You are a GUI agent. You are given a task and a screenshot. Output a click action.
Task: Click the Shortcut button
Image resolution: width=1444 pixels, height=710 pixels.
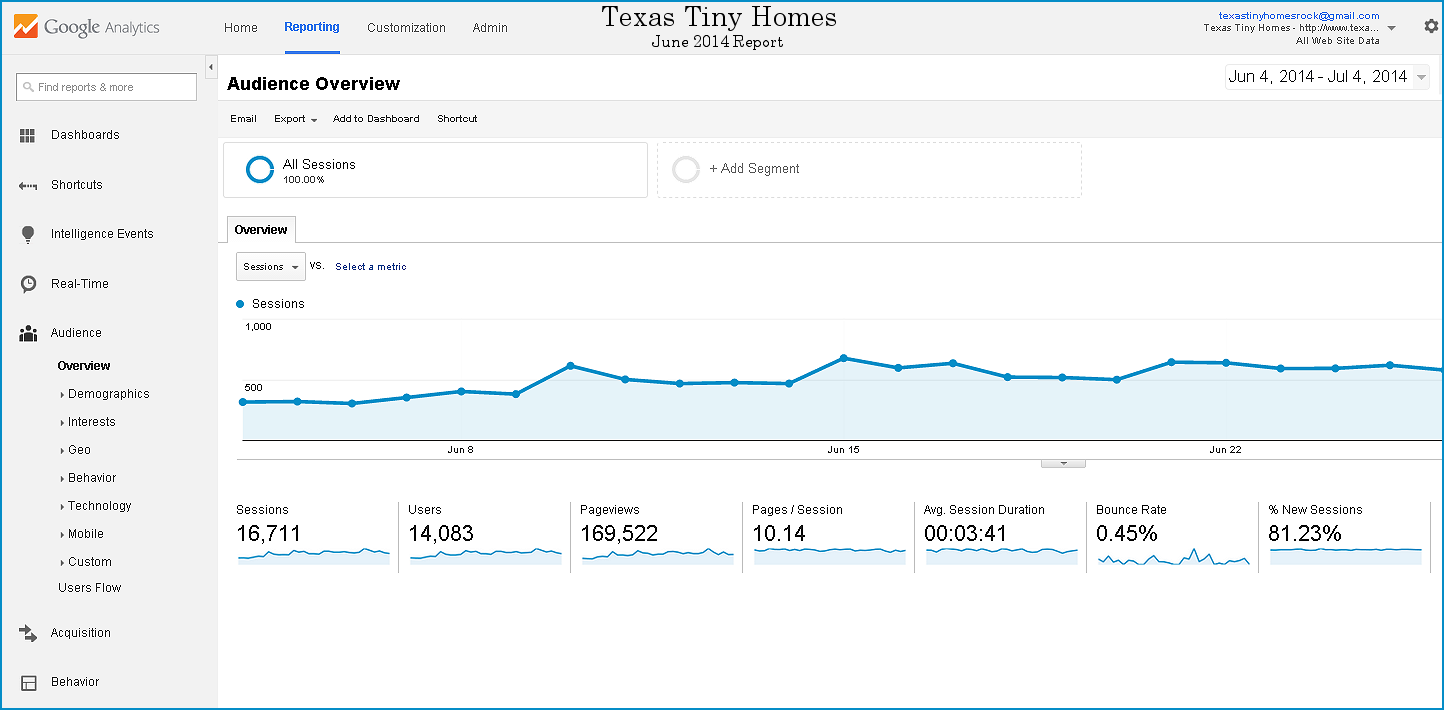(x=457, y=119)
